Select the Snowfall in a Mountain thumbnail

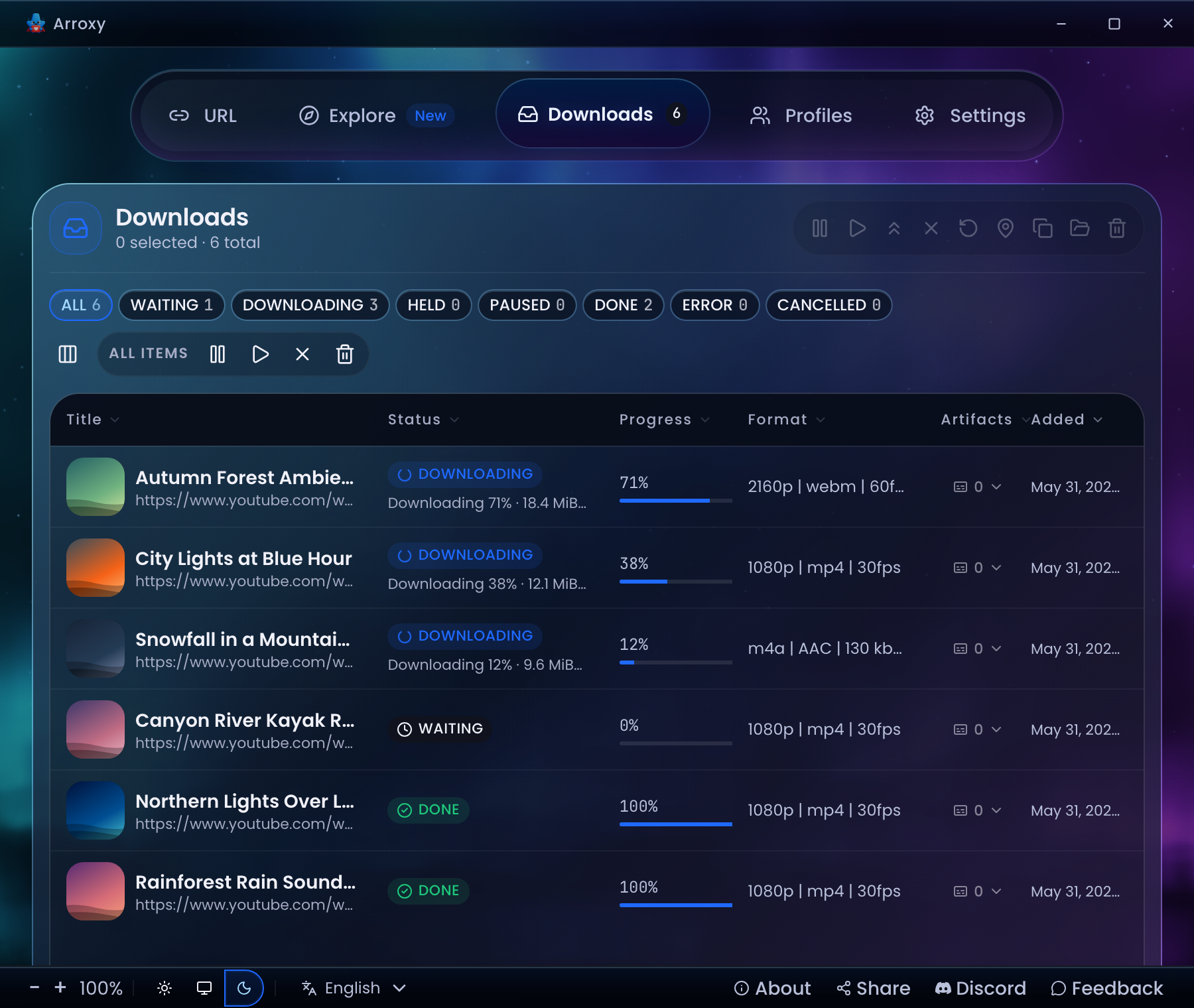(96, 649)
